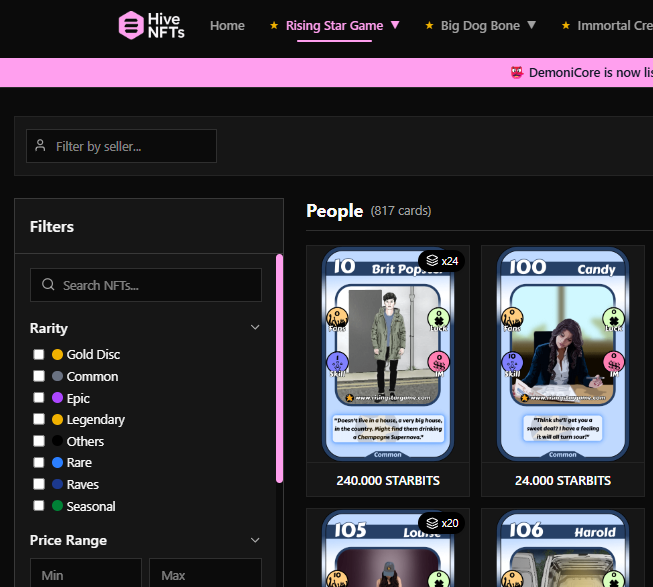Click the stack icon on Louise card
Viewport: 653px width, 587px height.
pos(431,523)
